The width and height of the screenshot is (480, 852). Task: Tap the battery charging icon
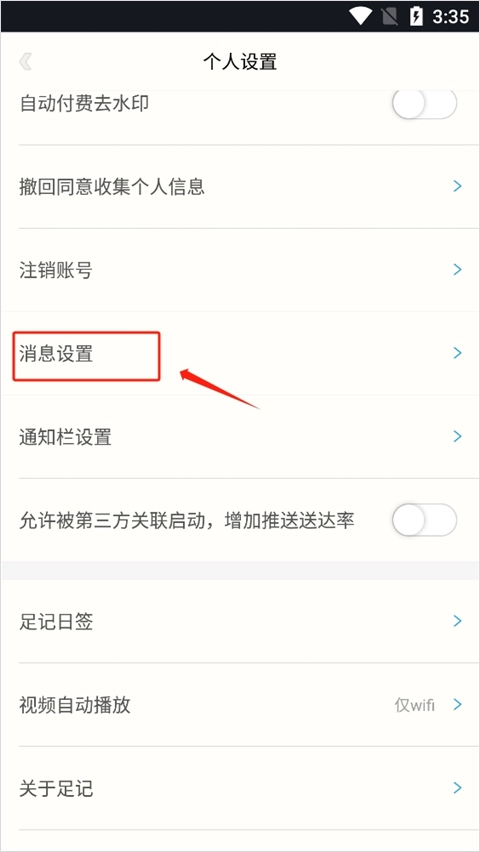[x=416, y=16]
